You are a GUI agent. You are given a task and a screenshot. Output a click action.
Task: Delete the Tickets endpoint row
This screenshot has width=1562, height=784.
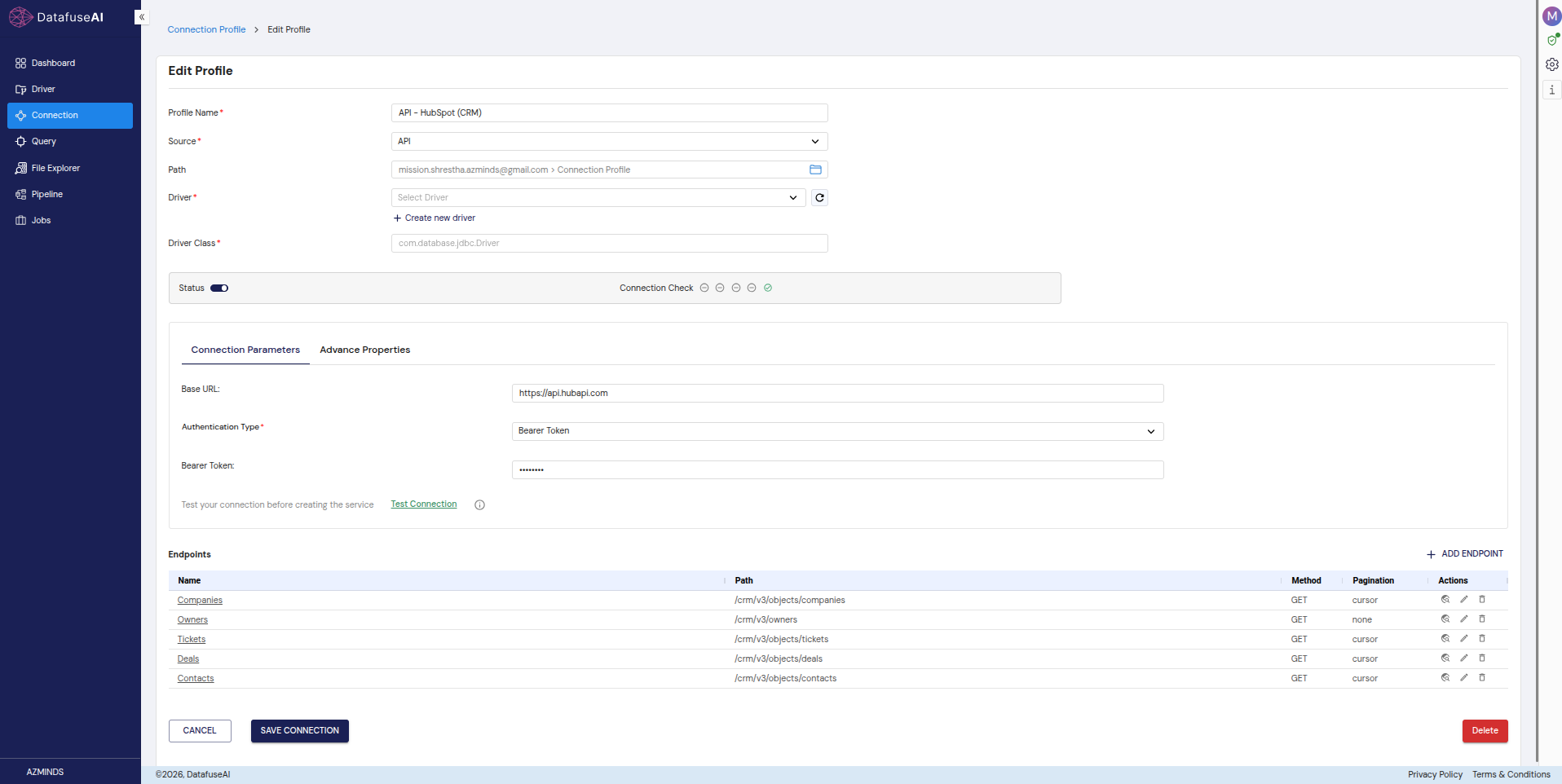pyautogui.click(x=1482, y=639)
